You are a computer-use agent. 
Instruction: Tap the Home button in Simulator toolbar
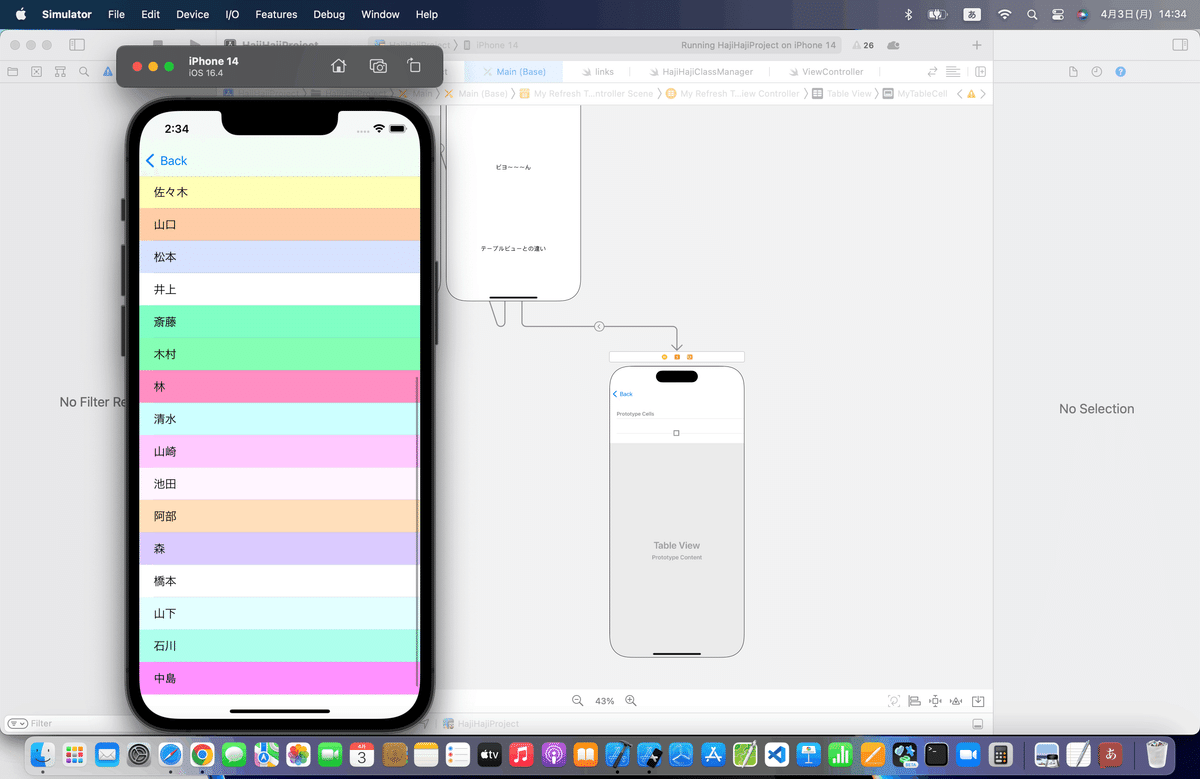[338, 66]
